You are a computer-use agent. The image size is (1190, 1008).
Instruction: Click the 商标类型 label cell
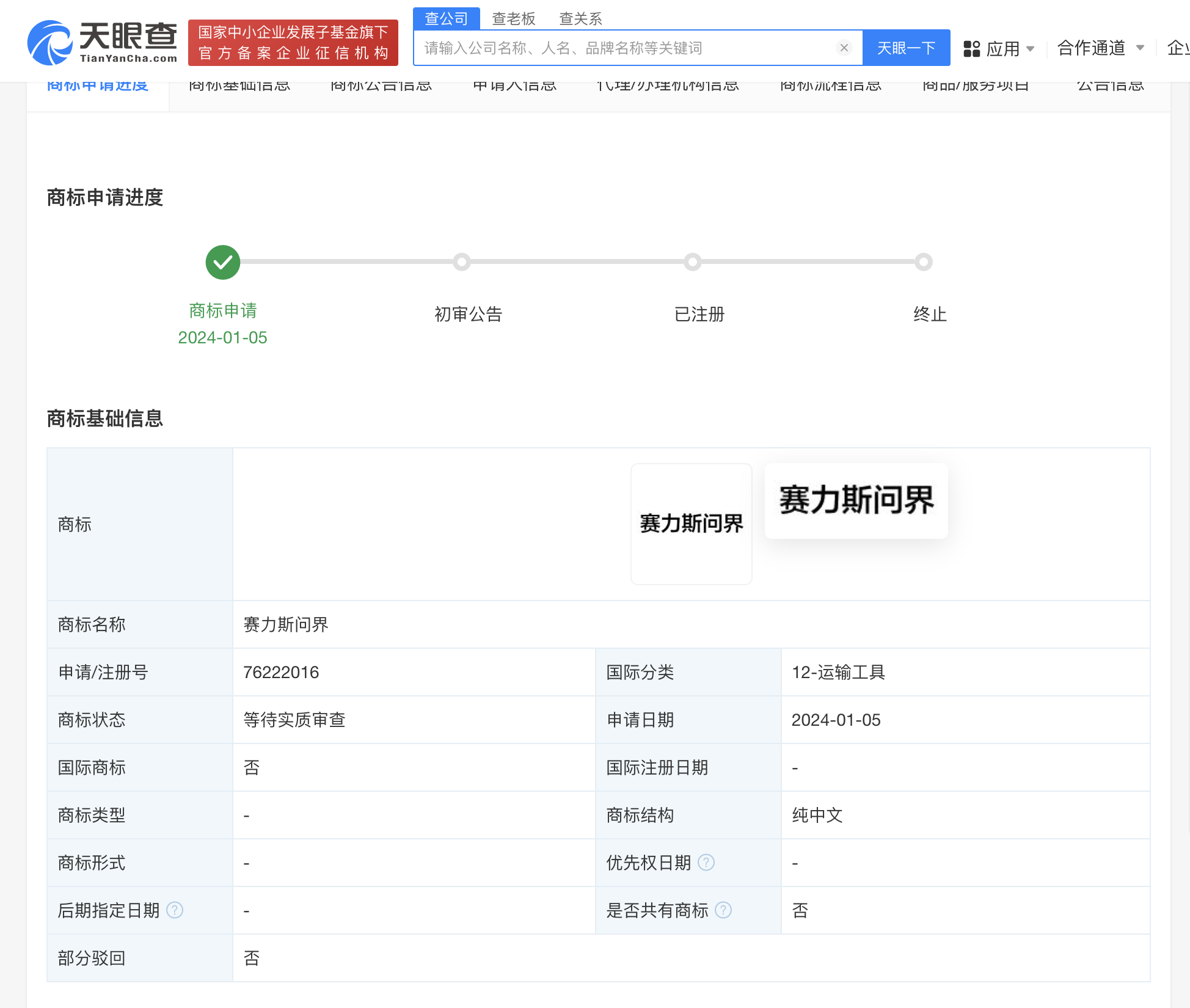pyautogui.click(x=140, y=815)
